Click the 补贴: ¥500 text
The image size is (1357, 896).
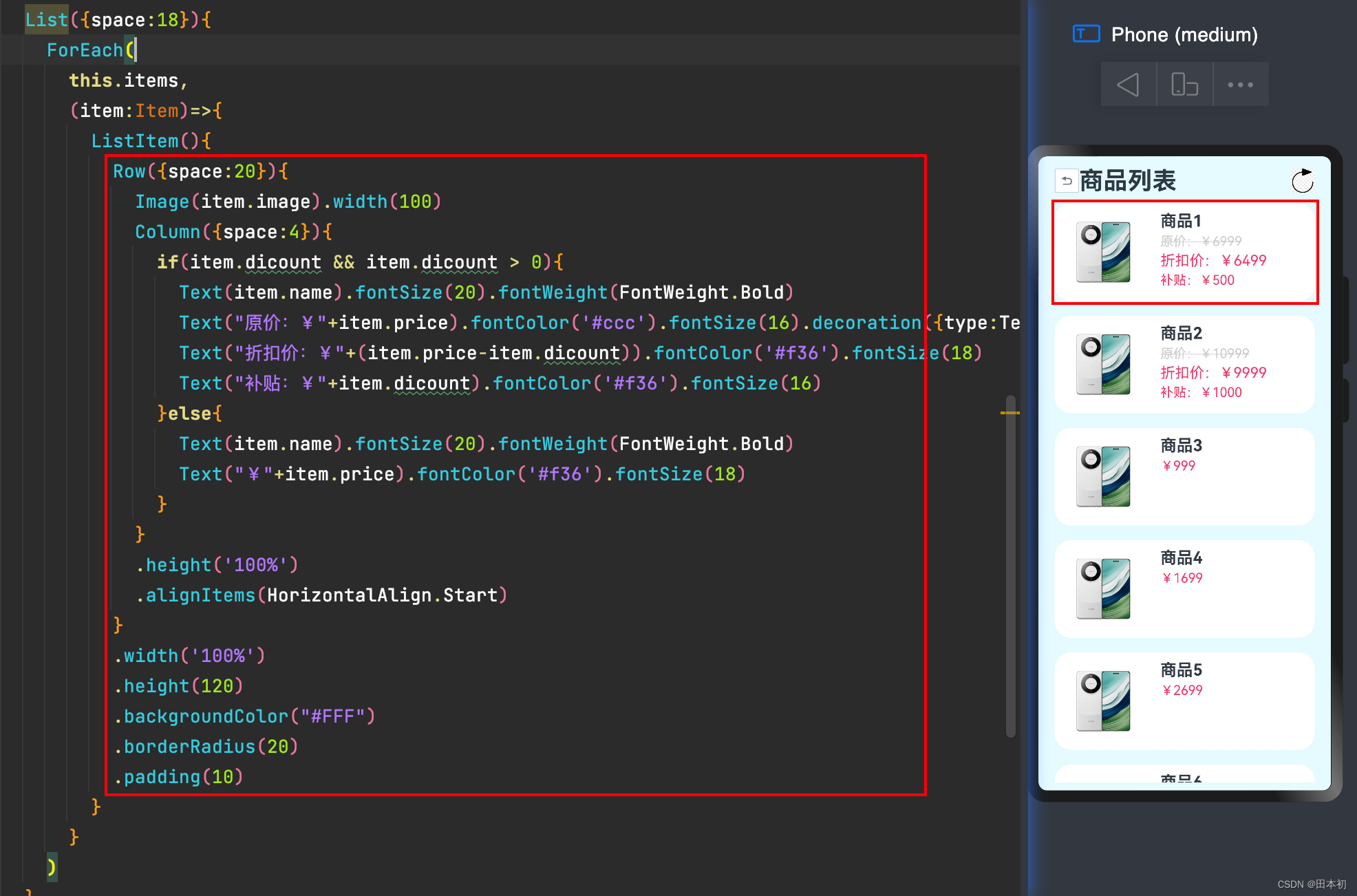(x=1197, y=280)
